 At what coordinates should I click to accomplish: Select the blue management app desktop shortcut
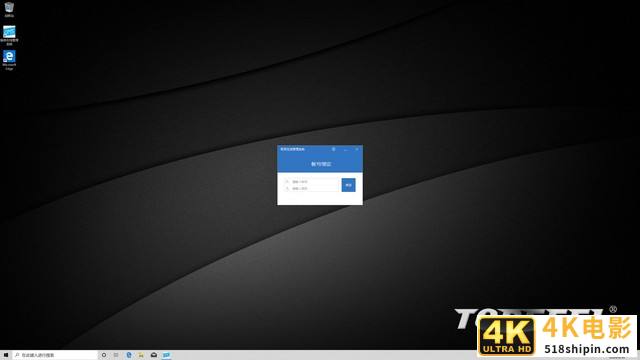click(x=9, y=35)
